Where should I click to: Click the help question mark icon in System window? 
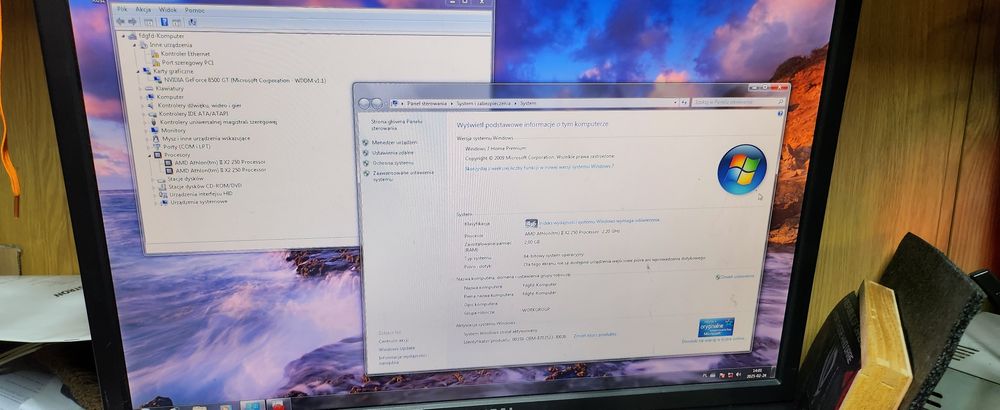click(x=780, y=113)
